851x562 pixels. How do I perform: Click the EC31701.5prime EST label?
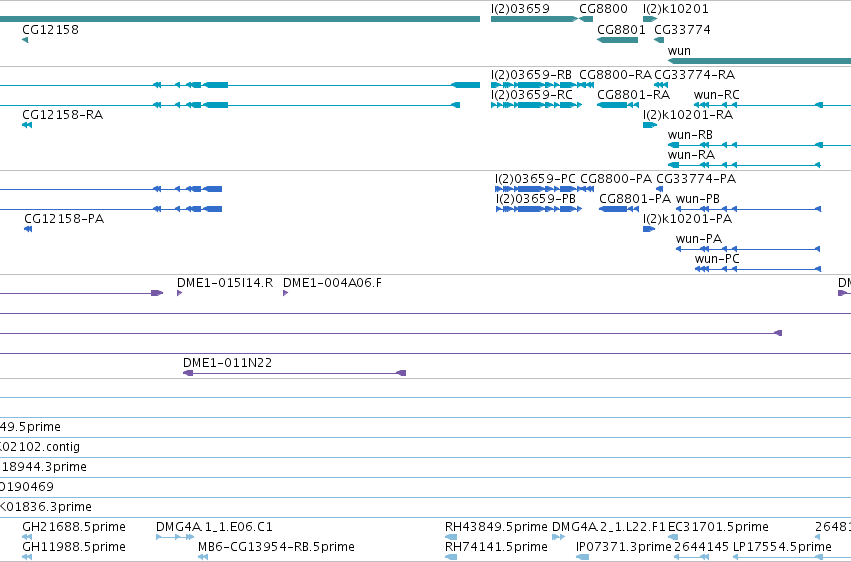[717, 527]
